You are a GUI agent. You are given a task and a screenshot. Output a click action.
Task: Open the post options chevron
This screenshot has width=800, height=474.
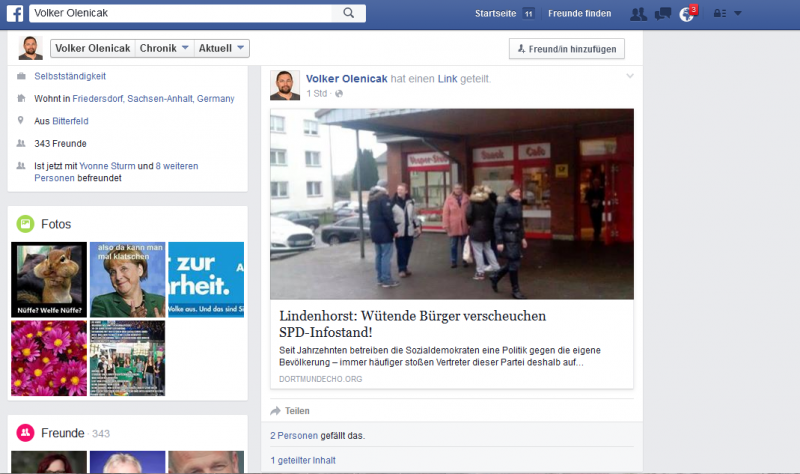(x=629, y=77)
